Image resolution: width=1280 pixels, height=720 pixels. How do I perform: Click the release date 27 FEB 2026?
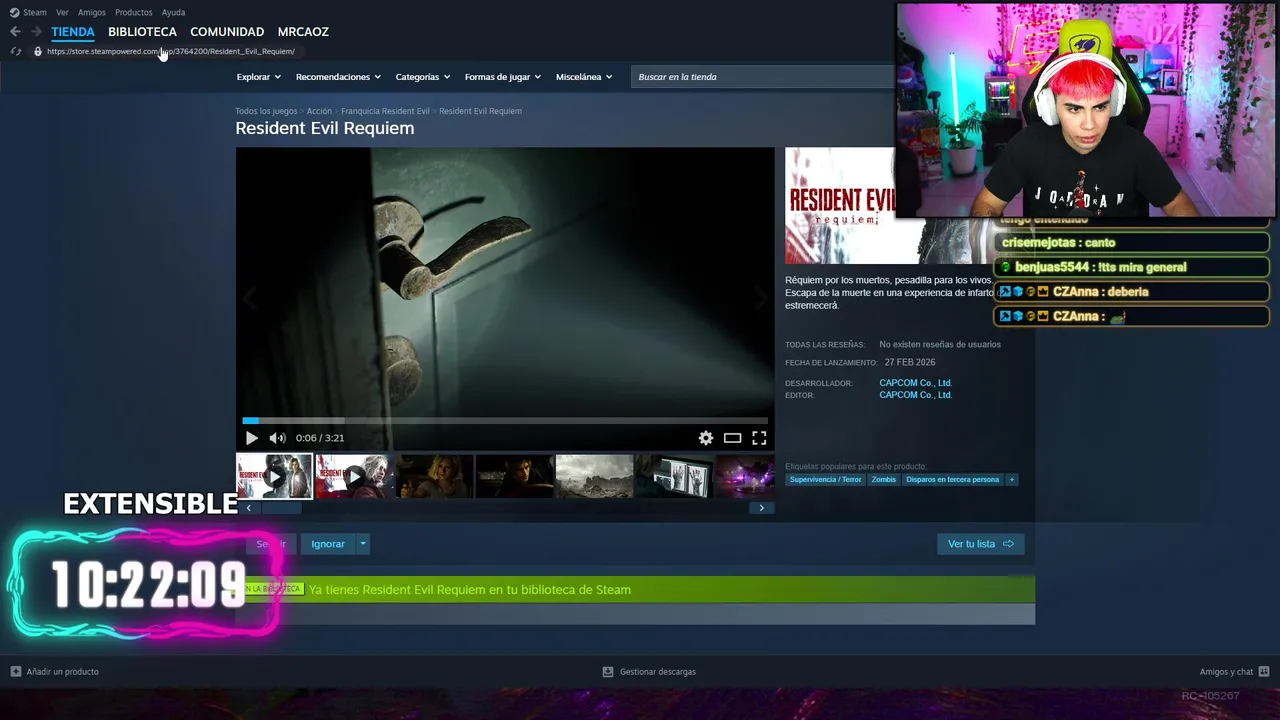point(910,363)
